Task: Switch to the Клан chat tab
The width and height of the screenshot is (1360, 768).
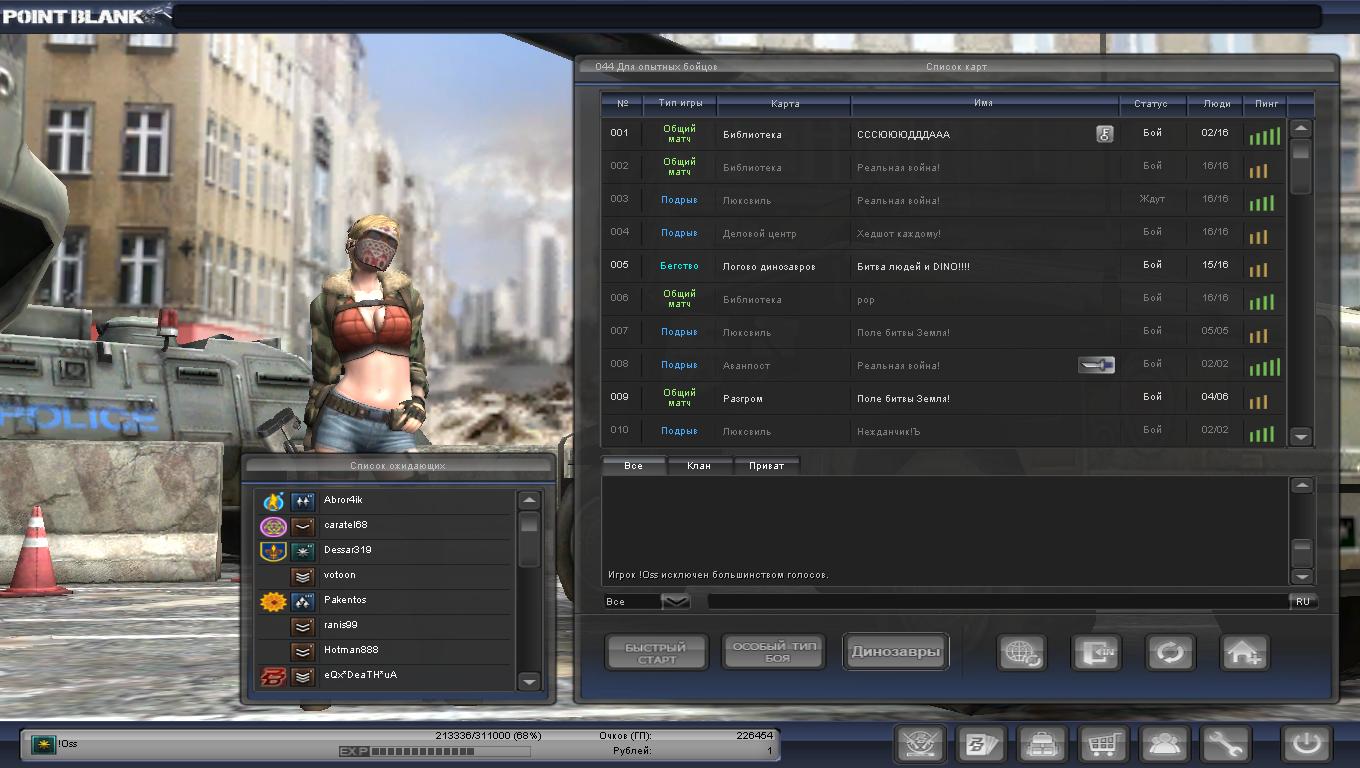Action: click(699, 465)
